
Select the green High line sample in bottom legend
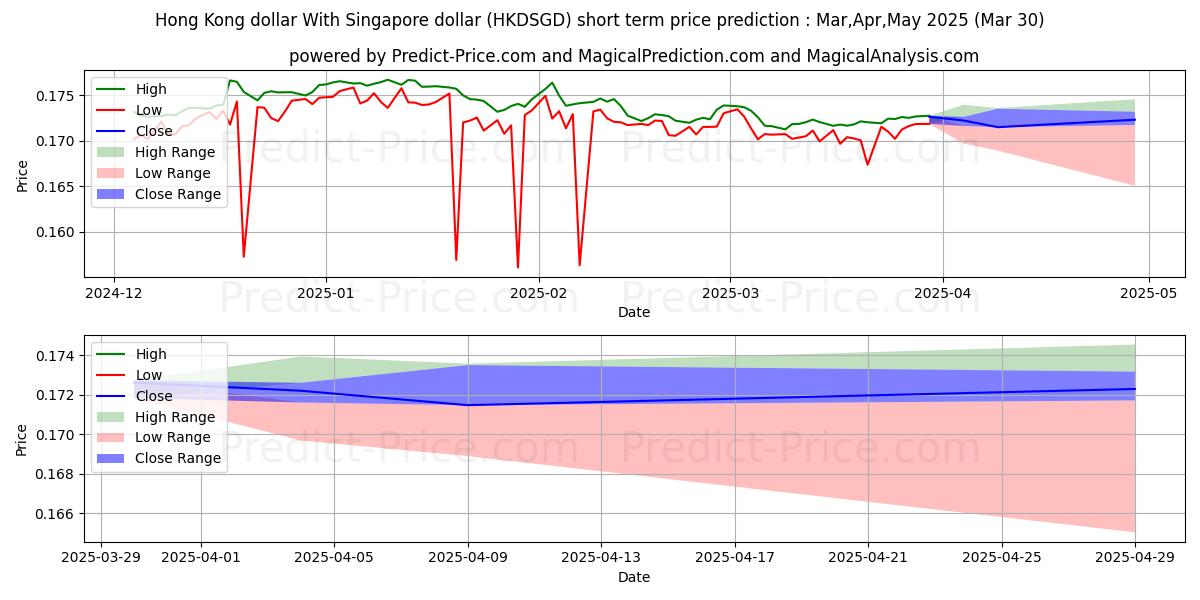[110, 353]
